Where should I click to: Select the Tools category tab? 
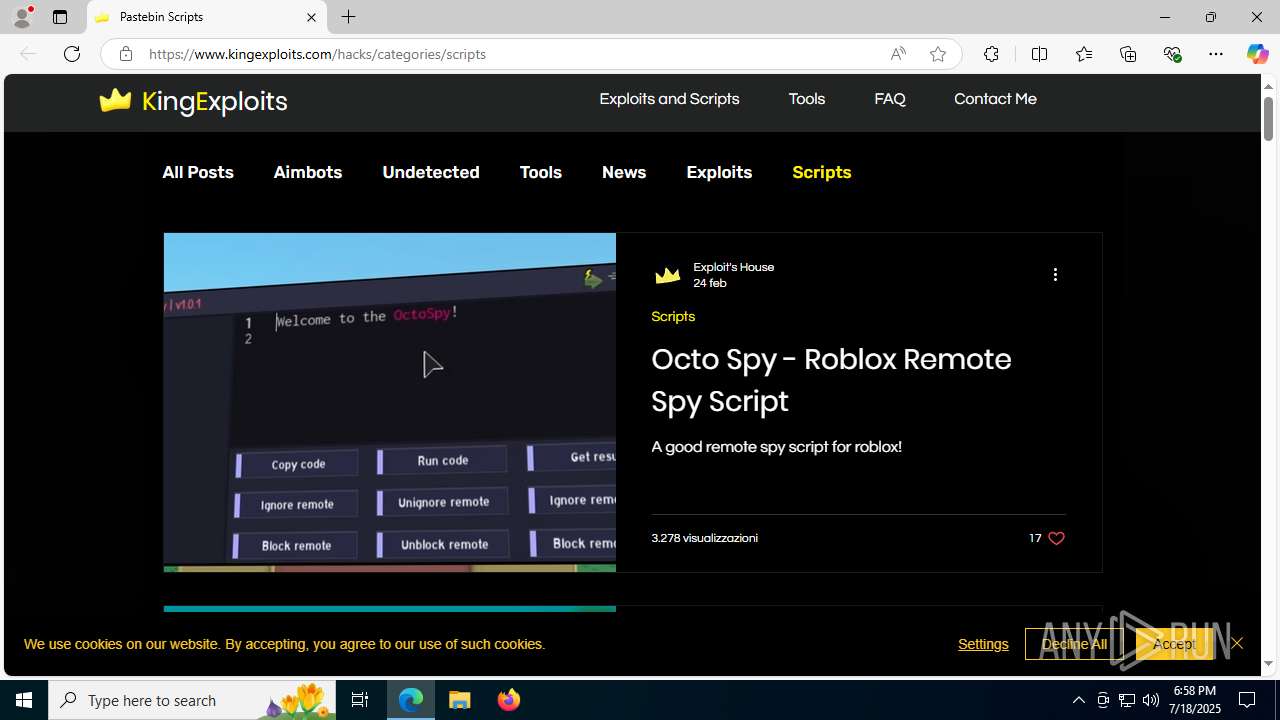coord(541,172)
